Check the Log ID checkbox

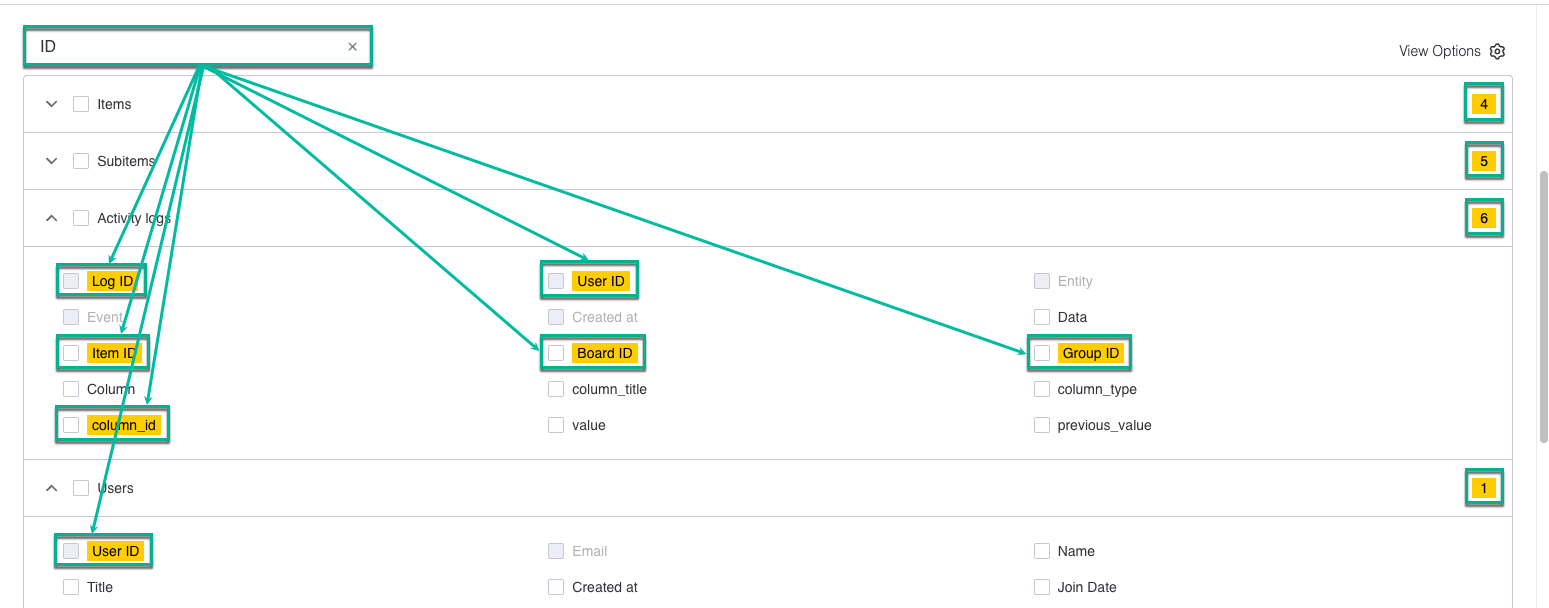(70, 281)
